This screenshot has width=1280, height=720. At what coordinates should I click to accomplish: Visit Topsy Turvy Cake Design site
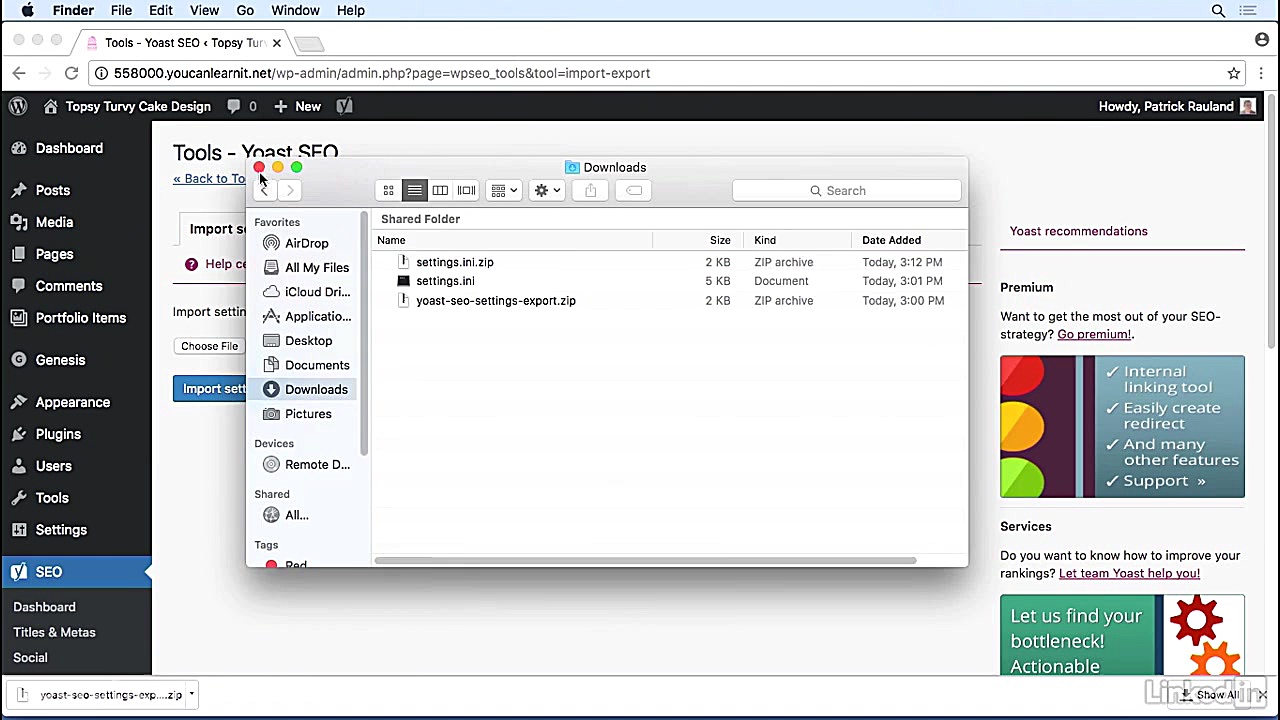[127, 106]
